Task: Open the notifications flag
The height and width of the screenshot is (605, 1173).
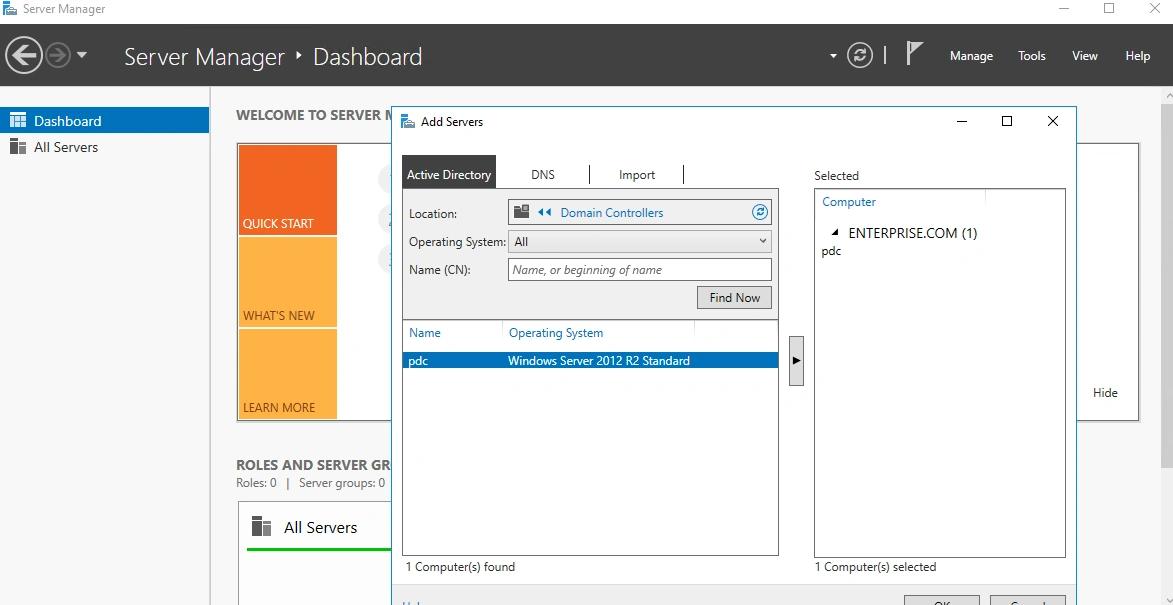Action: coord(914,54)
